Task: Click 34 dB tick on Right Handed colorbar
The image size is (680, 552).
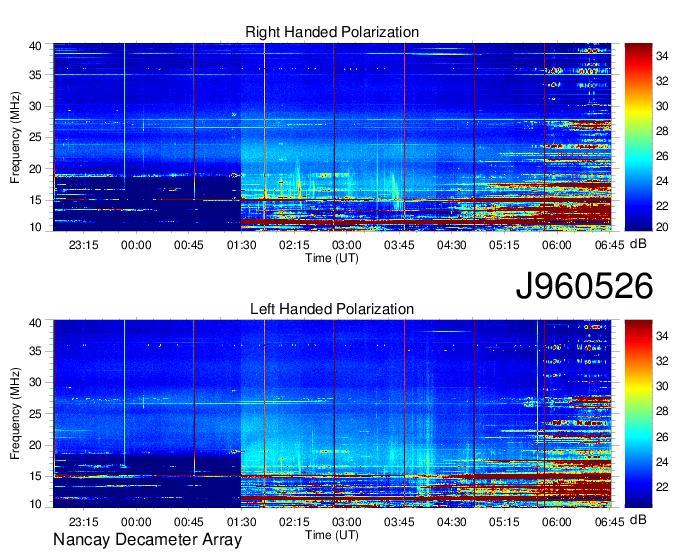Action: [662, 56]
